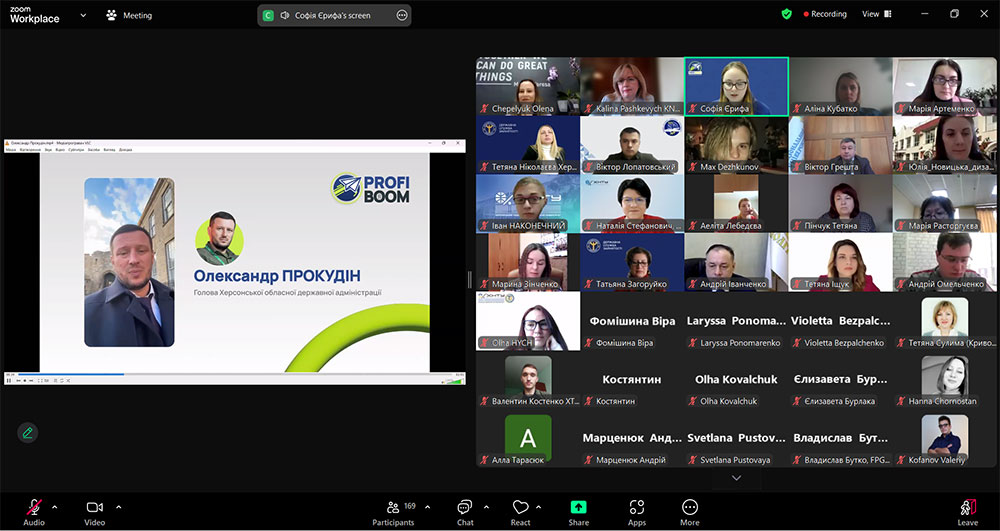The height and width of the screenshot is (531, 1000).
Task: Select Алла Тарасюк's avatar tile
Action: tap(528, 438)
